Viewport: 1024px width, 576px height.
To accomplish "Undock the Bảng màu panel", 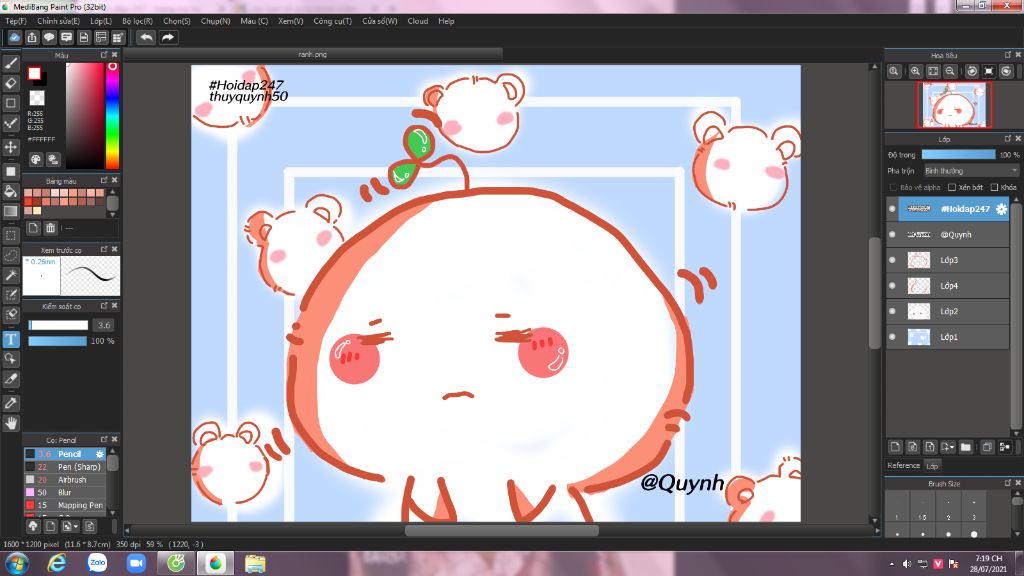I will [104, 180].
